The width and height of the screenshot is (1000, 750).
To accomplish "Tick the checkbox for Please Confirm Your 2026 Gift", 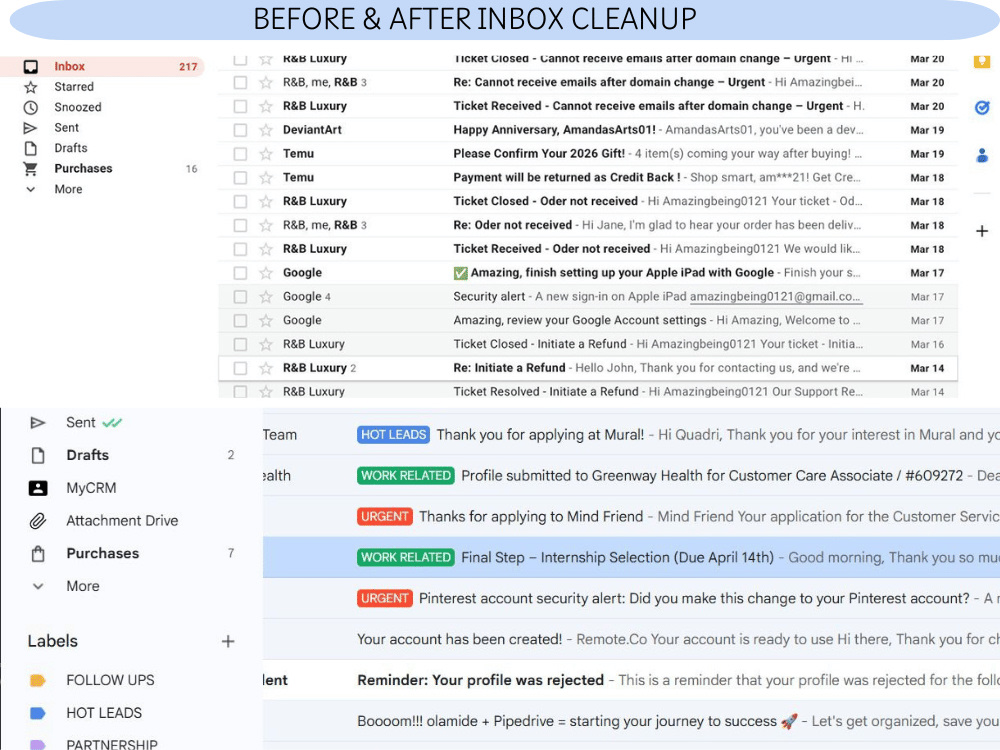I will (x=240, y=154).
